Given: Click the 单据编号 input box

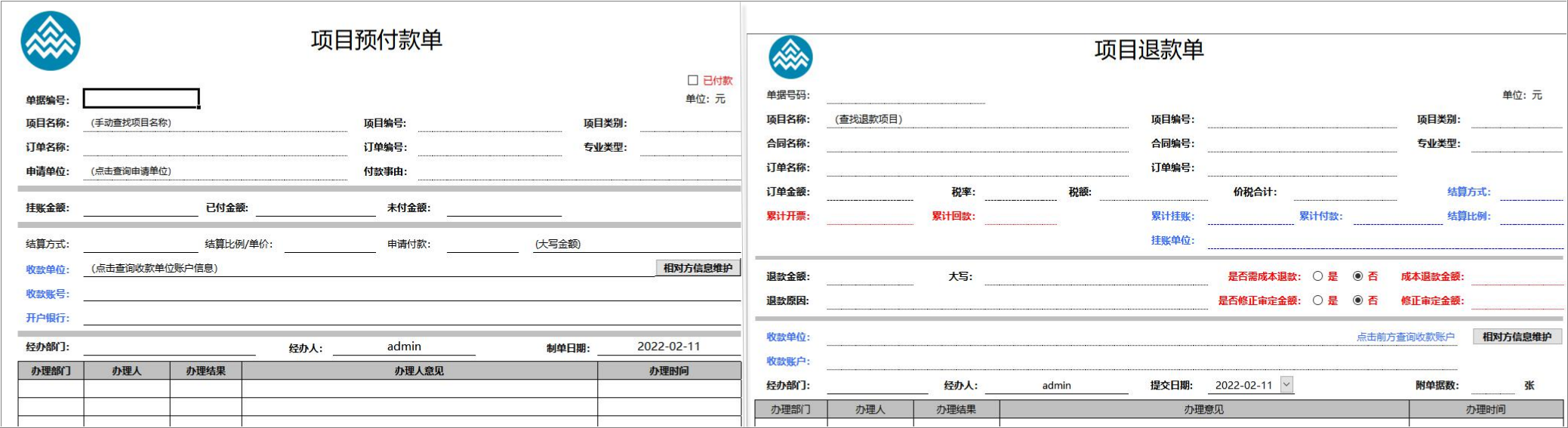Looking at the screenshot, I should click(141, 98).
